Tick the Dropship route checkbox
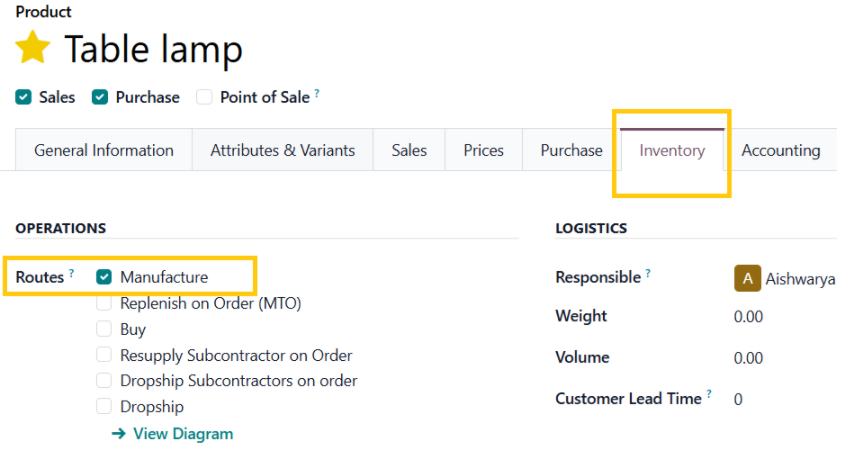The width and height of the screenshot is (860, 467). pyautogui.click(x=104, y=407)
